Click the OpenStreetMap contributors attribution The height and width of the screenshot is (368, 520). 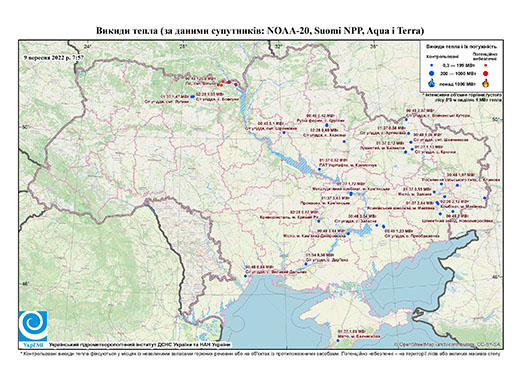click(x=447, y=344)
